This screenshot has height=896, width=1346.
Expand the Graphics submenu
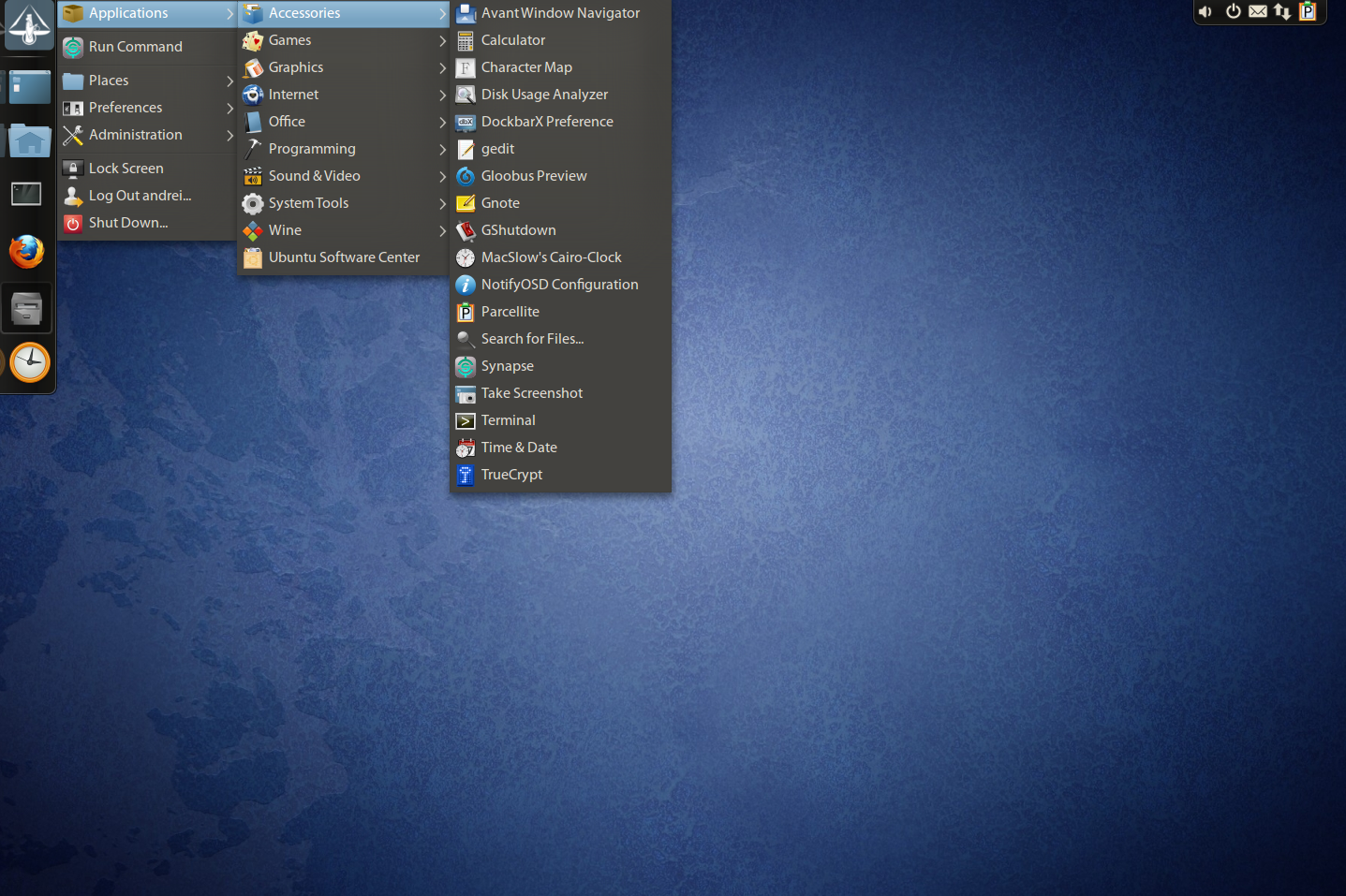(x=296, y=67)
